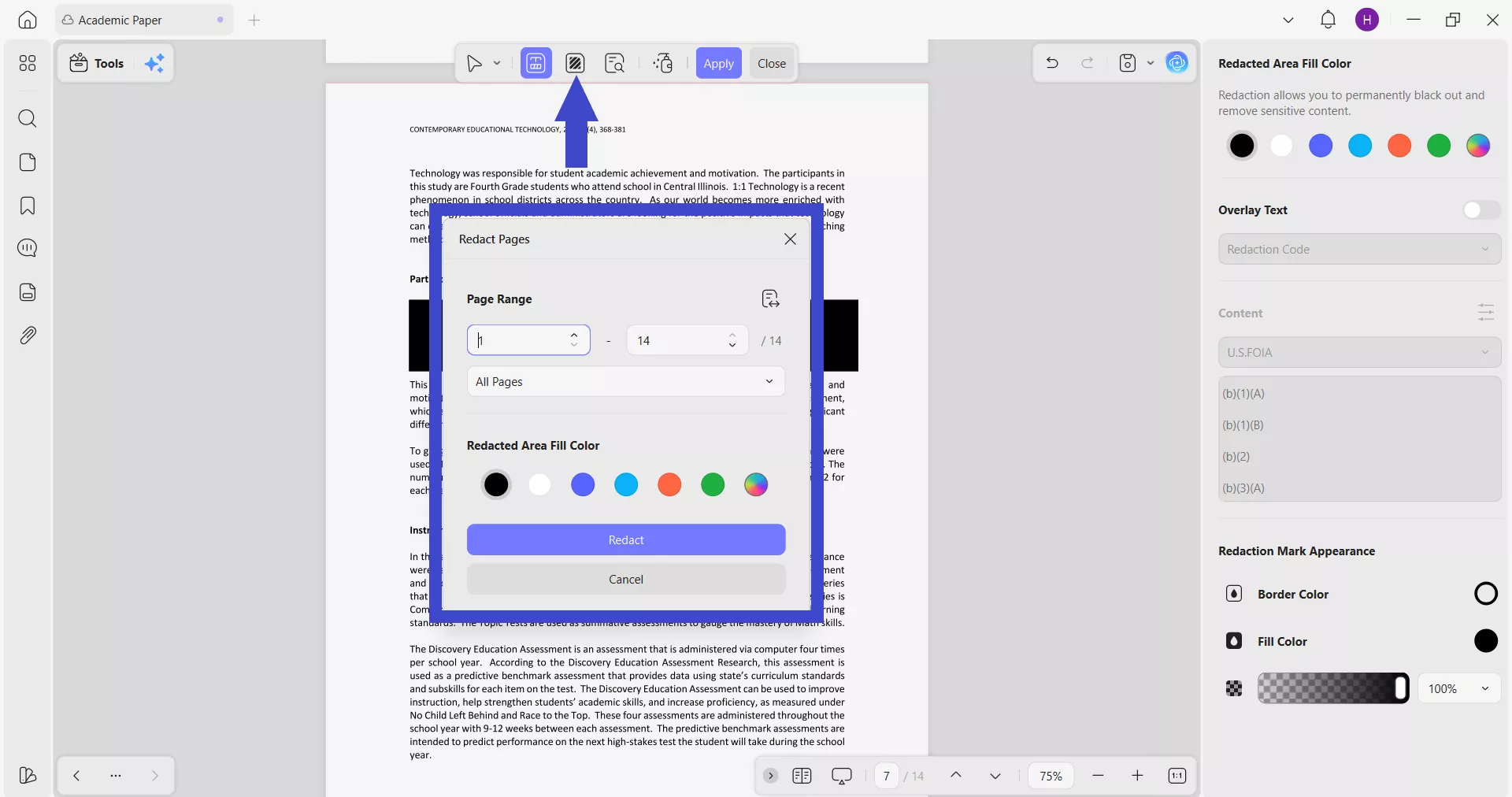The image size is (1512, 797).
Task: Start slideshow presentation mode icon
Action: coord(842,776)
